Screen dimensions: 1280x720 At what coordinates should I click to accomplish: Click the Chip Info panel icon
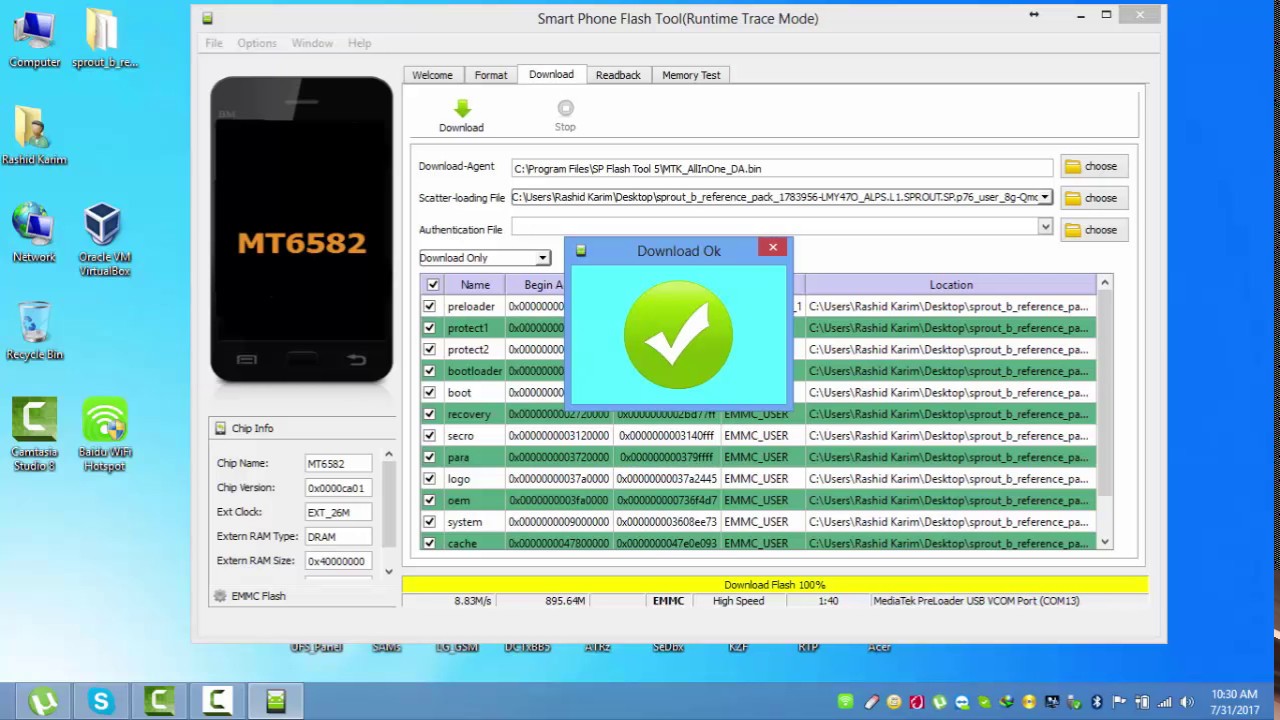(220, 428)
